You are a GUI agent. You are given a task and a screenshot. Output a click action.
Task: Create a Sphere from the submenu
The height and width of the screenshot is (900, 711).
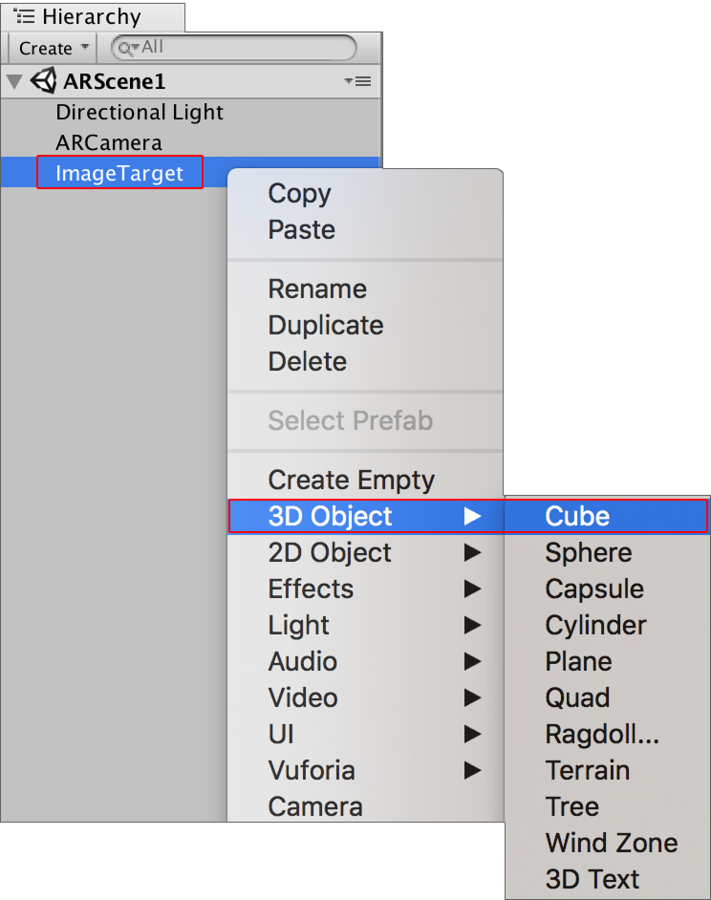607,552
